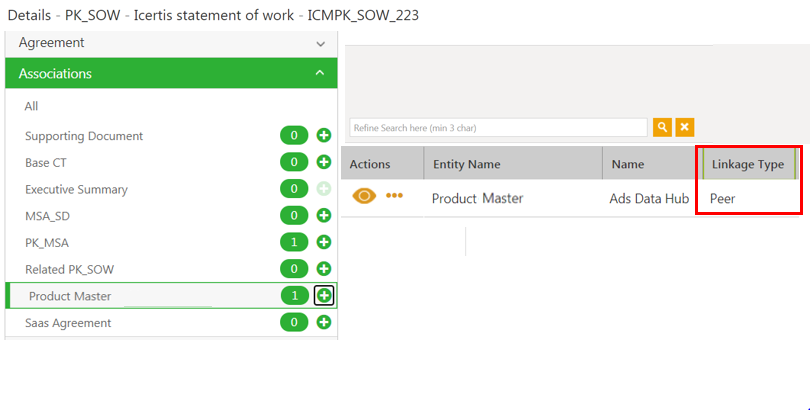The image size is (810, 410).
Task: Add a PK_MSA association
Action: [324, 242]
